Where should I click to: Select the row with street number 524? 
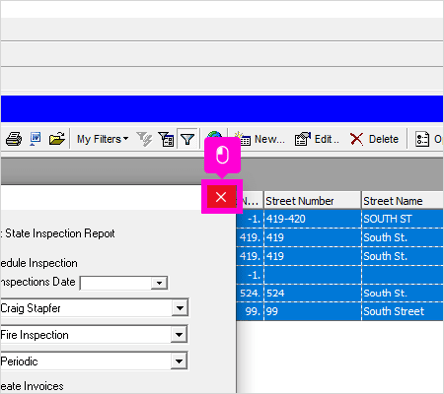click(x=340, y=293)
